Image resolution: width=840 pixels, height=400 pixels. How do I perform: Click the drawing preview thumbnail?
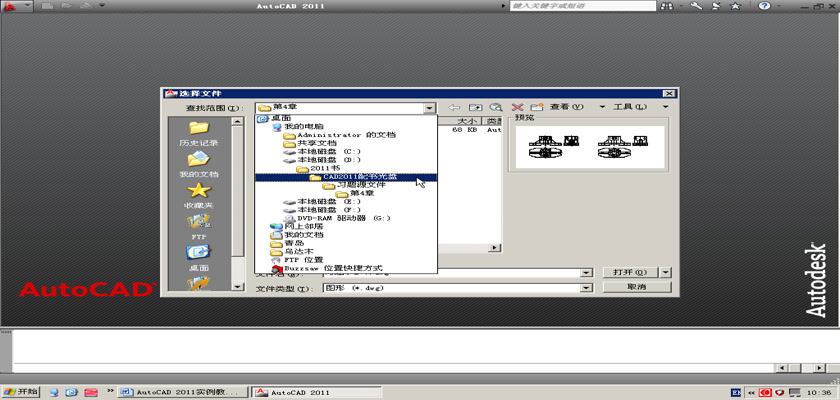(x=585, y=146)
